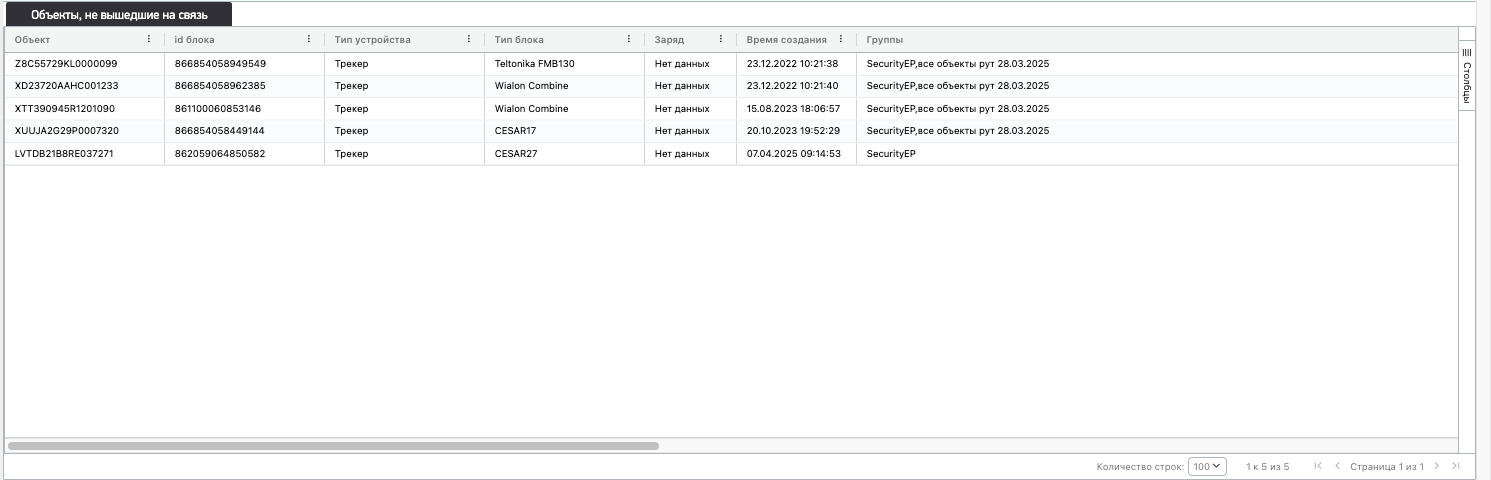Select object XUUJA2G29P0007320
Image resolution: width=1491 pixels, height=480 pixels.
point(67,131)
